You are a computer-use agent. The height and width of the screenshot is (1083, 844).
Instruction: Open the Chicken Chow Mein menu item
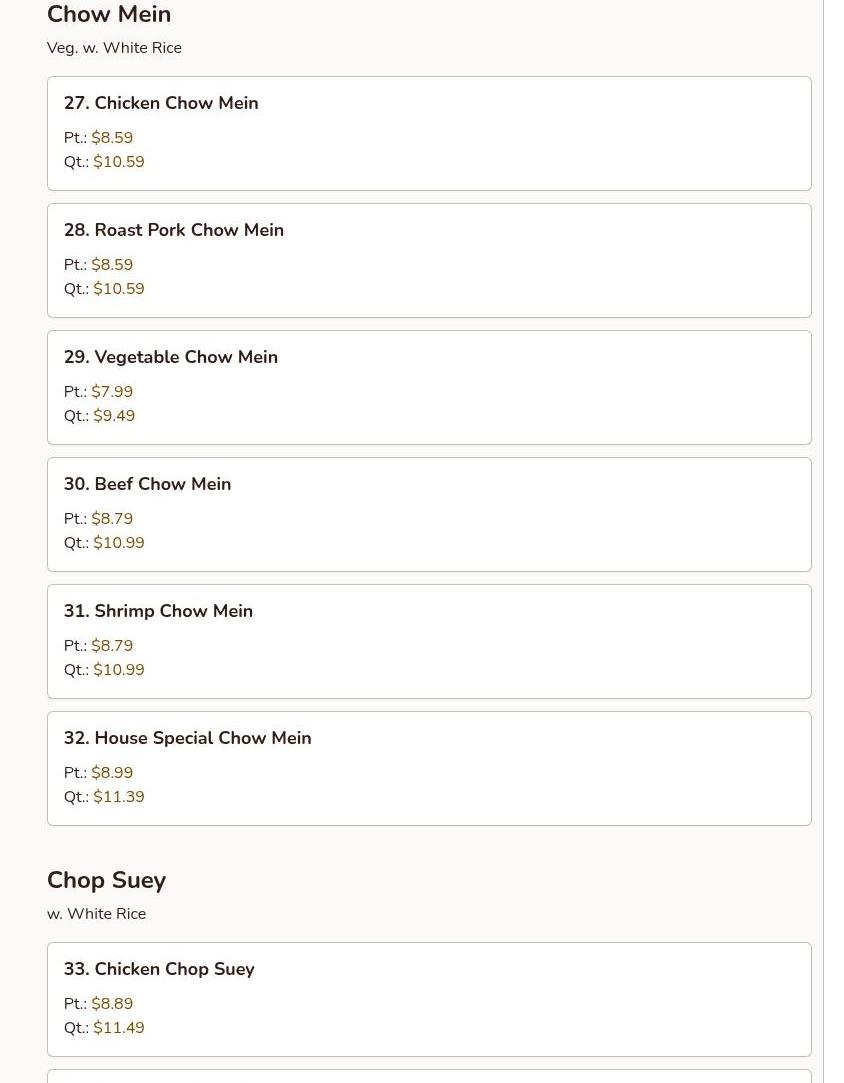161,103
